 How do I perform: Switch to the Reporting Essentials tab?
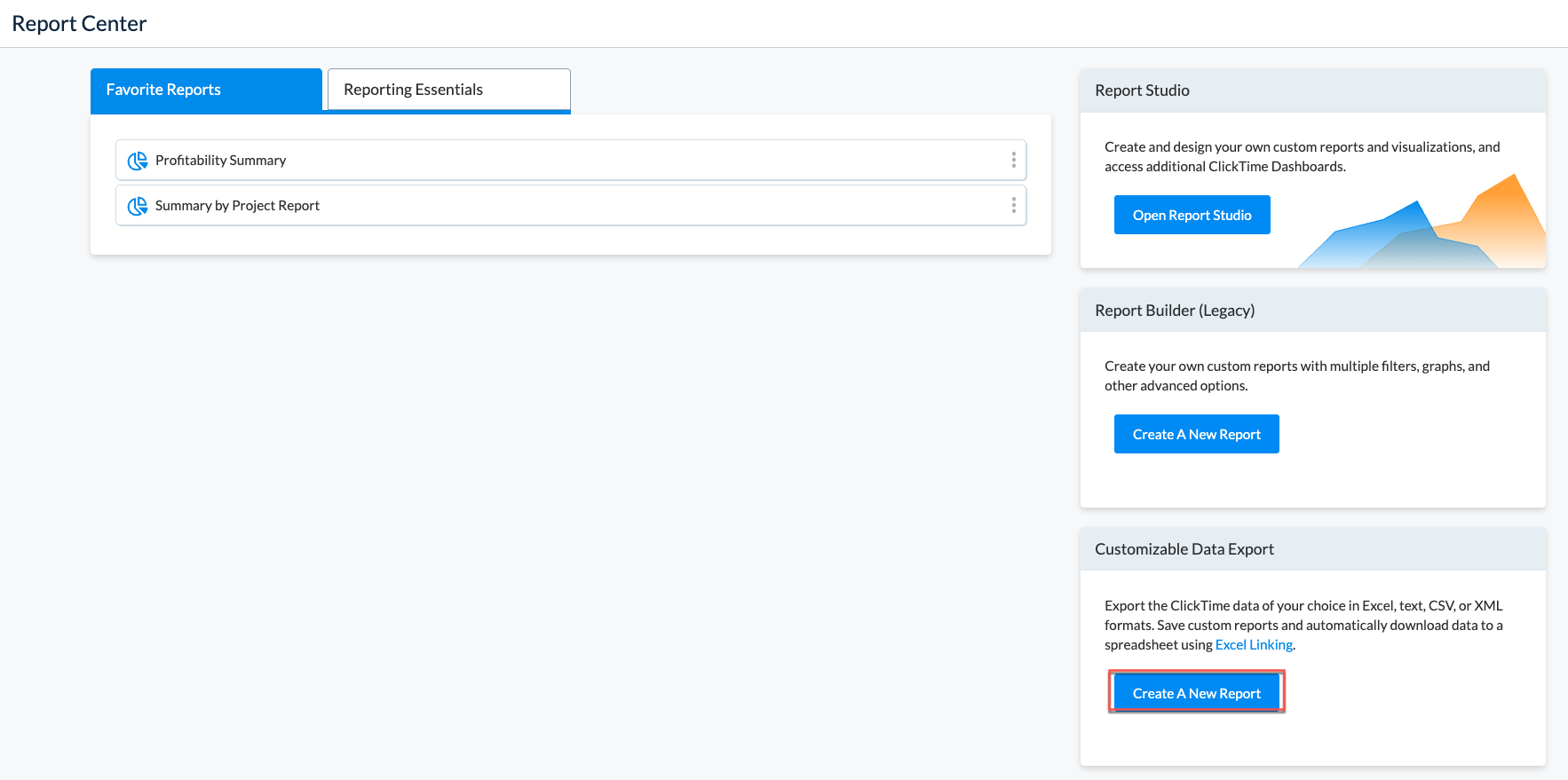point(448,90)
